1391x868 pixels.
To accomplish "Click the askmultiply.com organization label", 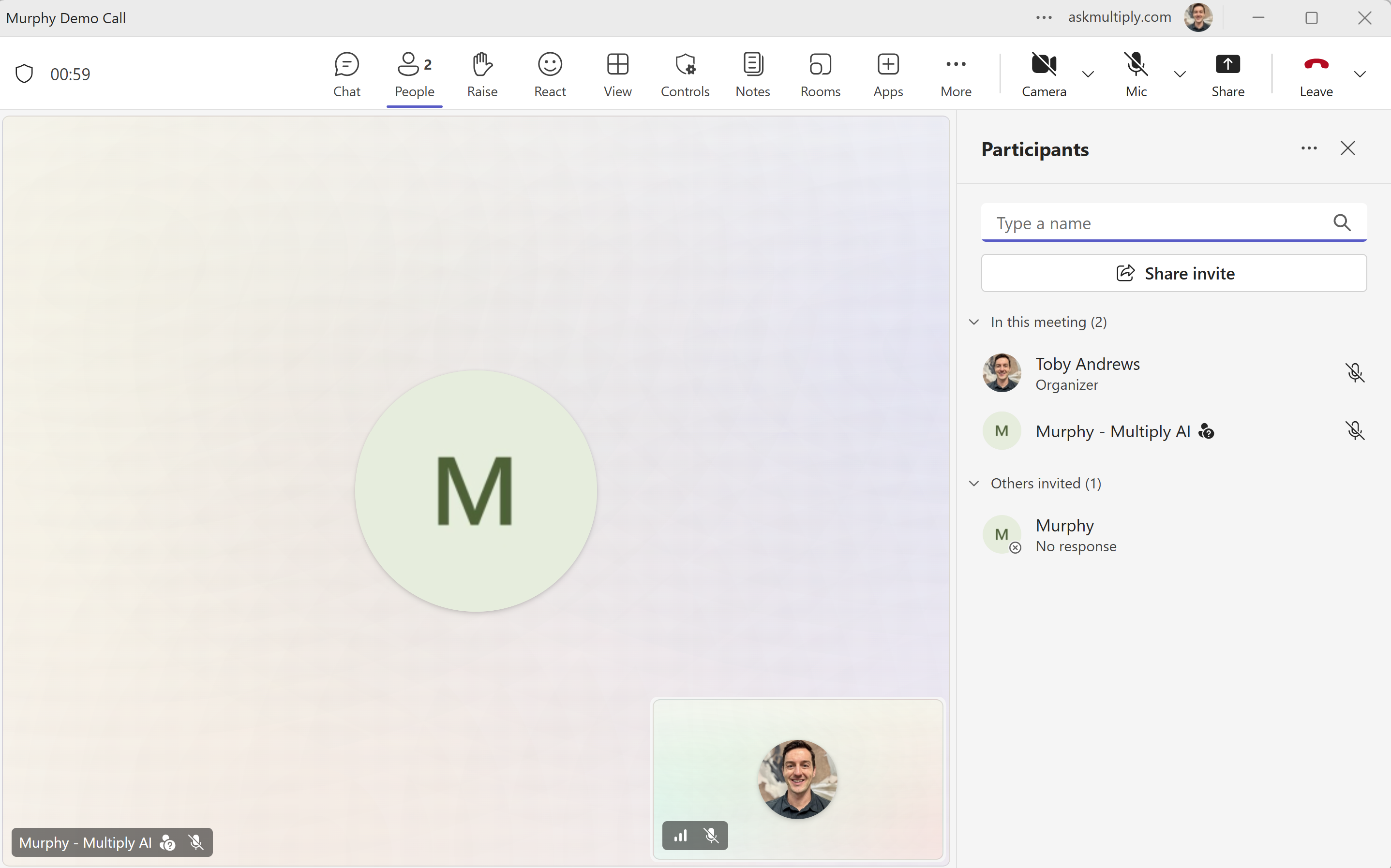I will [1120, 17].
